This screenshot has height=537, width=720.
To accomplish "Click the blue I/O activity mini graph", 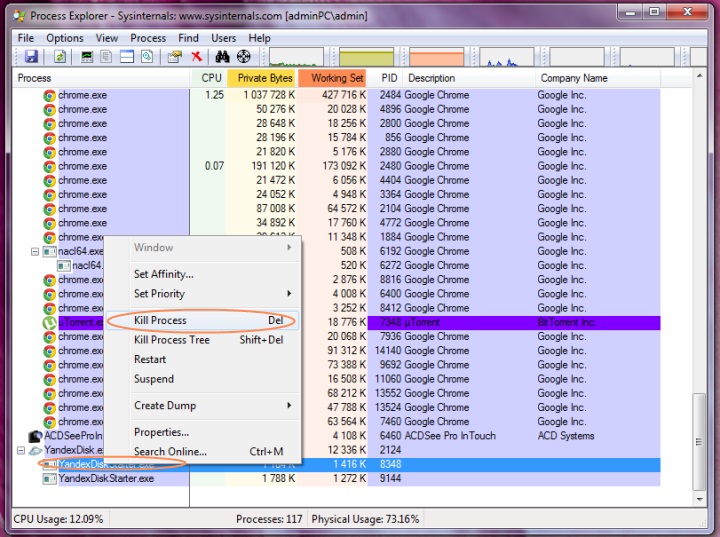I will point(506,57).
